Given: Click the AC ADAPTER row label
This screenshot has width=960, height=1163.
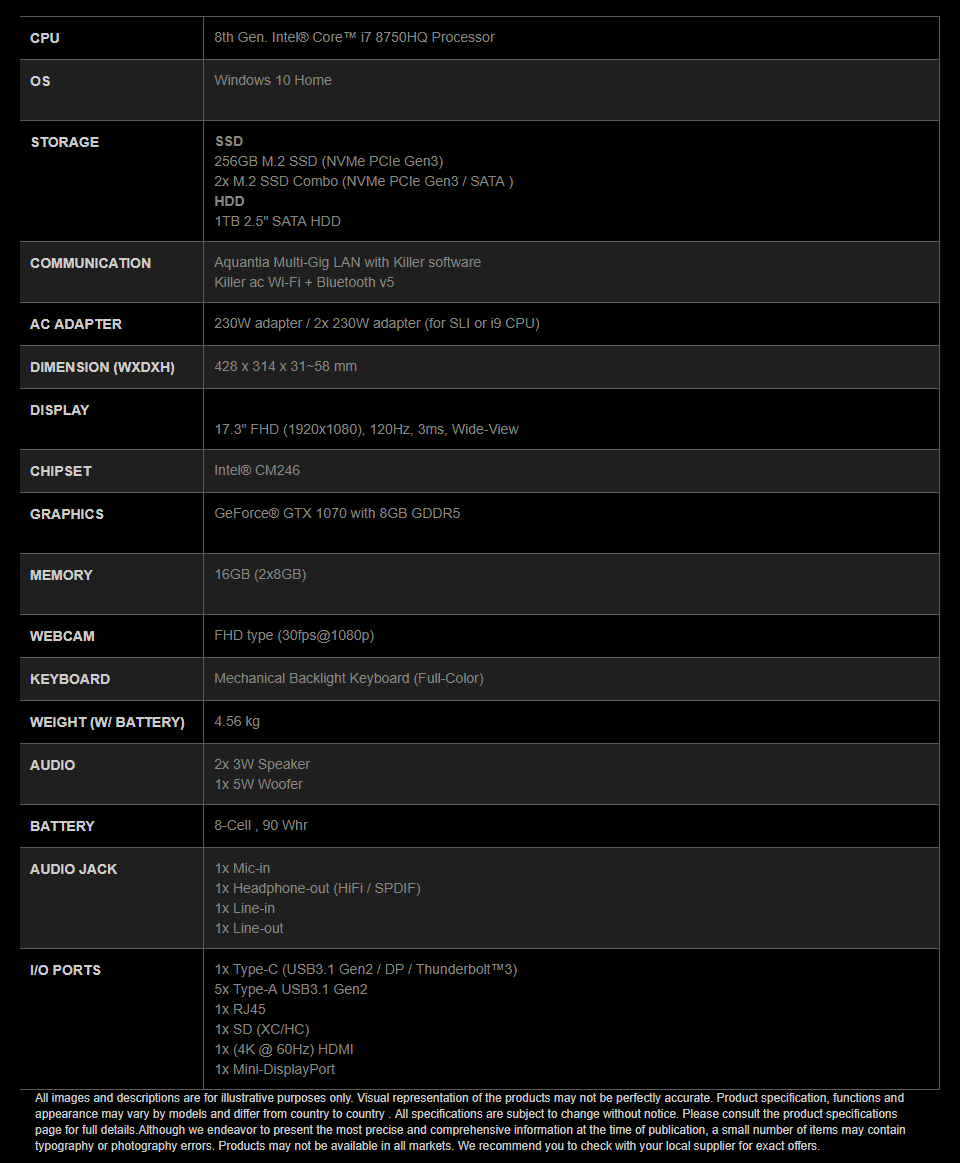Looking at the screenshot, I should [x=76, y=324].
